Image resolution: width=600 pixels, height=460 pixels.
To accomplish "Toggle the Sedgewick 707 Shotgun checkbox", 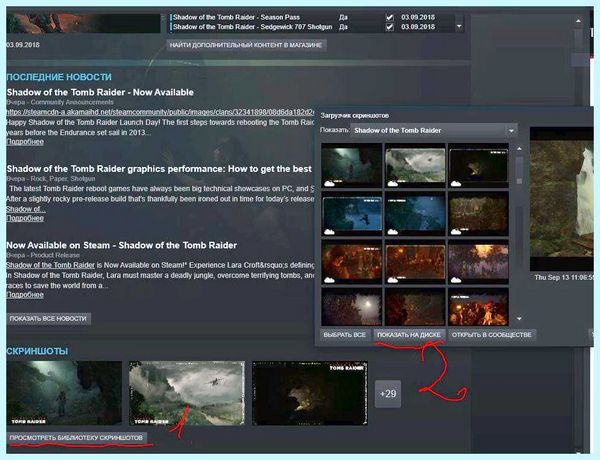I will click(x=390, y=27).
